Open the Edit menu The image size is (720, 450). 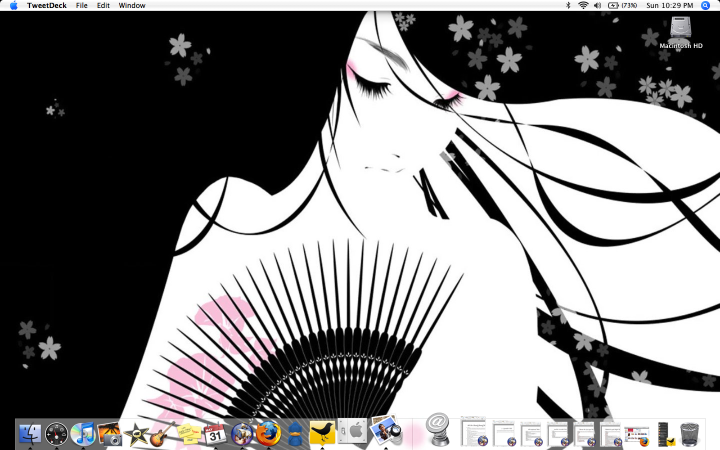pos(103,6)
